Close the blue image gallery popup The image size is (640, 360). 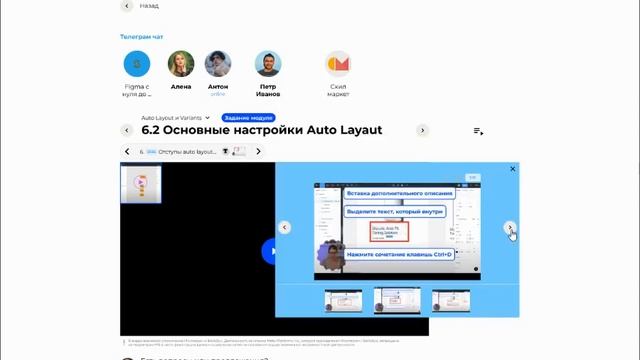click(513, 169)
